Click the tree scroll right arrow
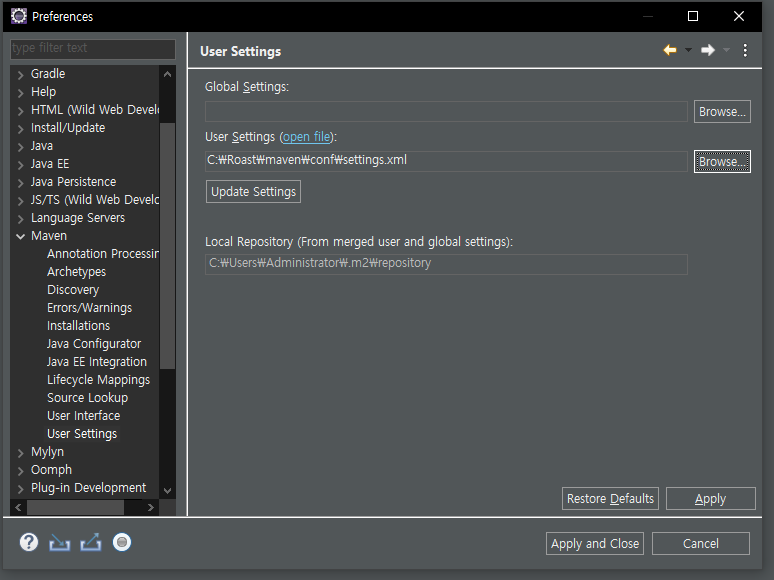This screenshot has width=774, height=580. click(x=151, y=507)
